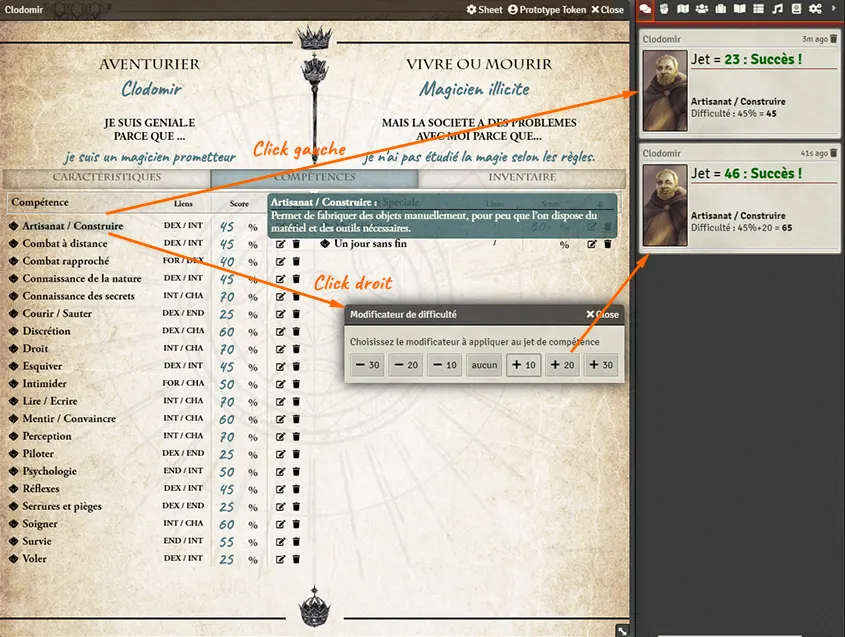Edit the Mentir / Convaincre skill
Screen dimensions: 845x637
[x=280, y=419]
